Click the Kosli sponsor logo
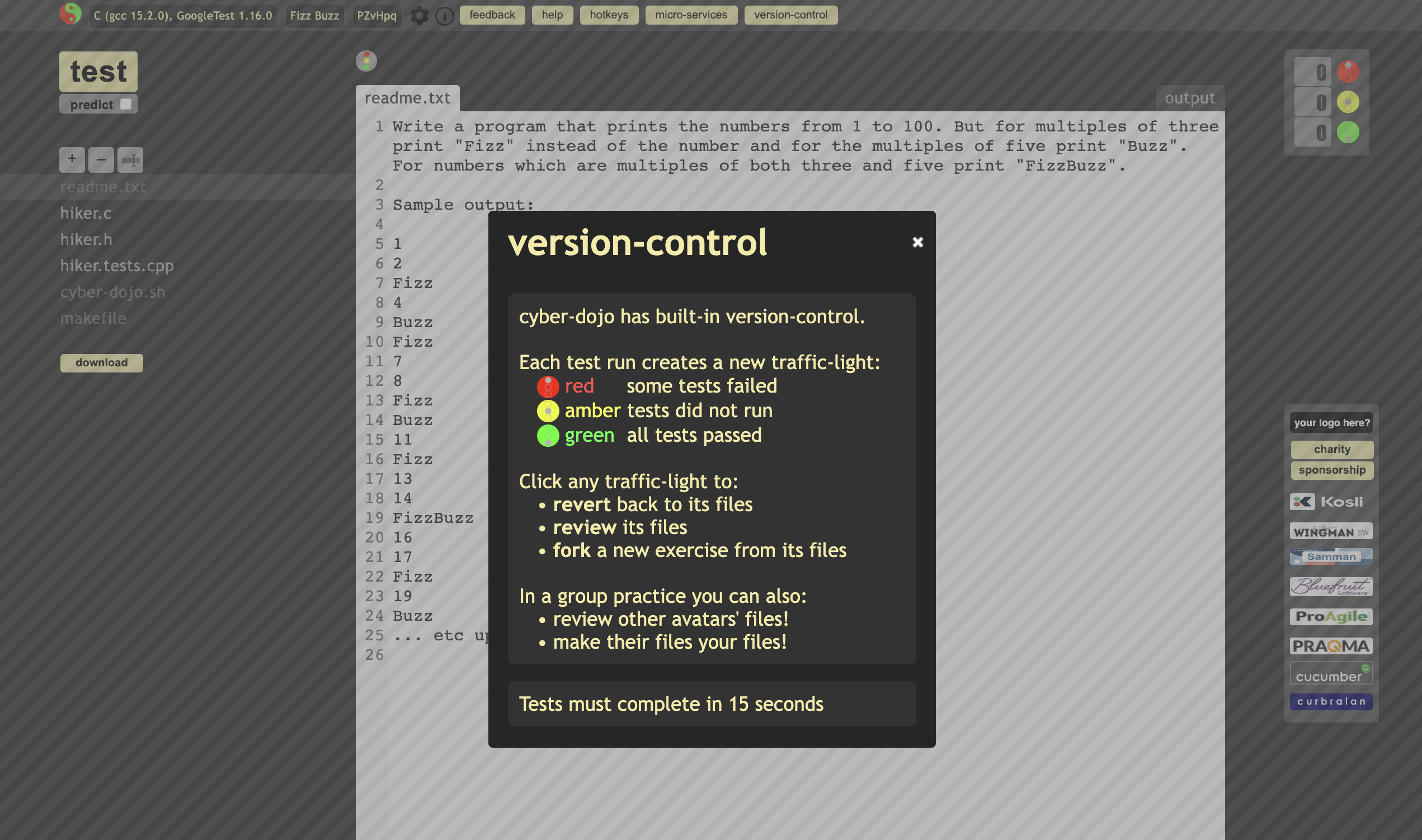Image resolution: width=1422 pixels, height=840 pixels. [1330, 502]
